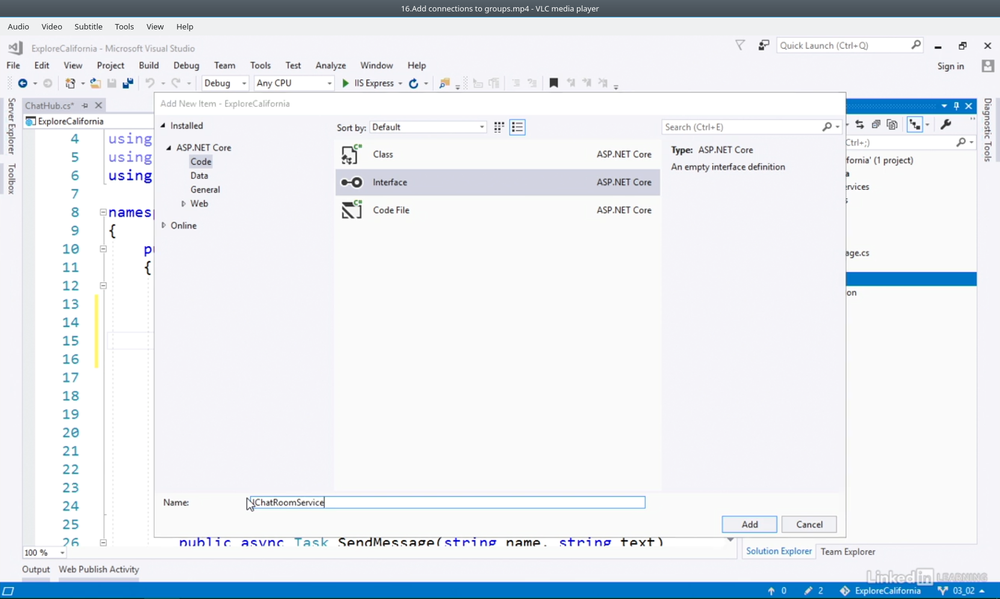This screenshot has width=1000, height=599.
Task: Click the account avatar icon beside Sign in
Action: 988,66
